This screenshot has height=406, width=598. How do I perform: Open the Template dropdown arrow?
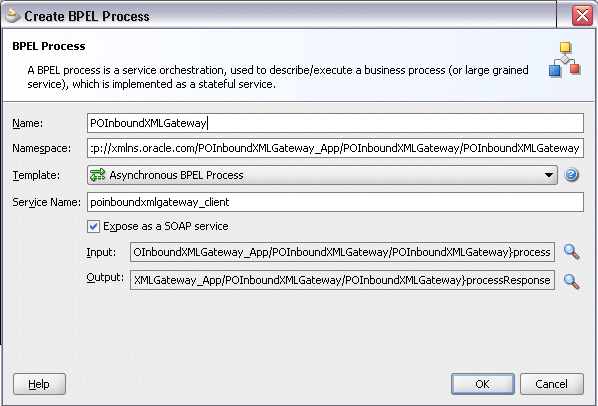pyautogui.click(x=548, y=175)
